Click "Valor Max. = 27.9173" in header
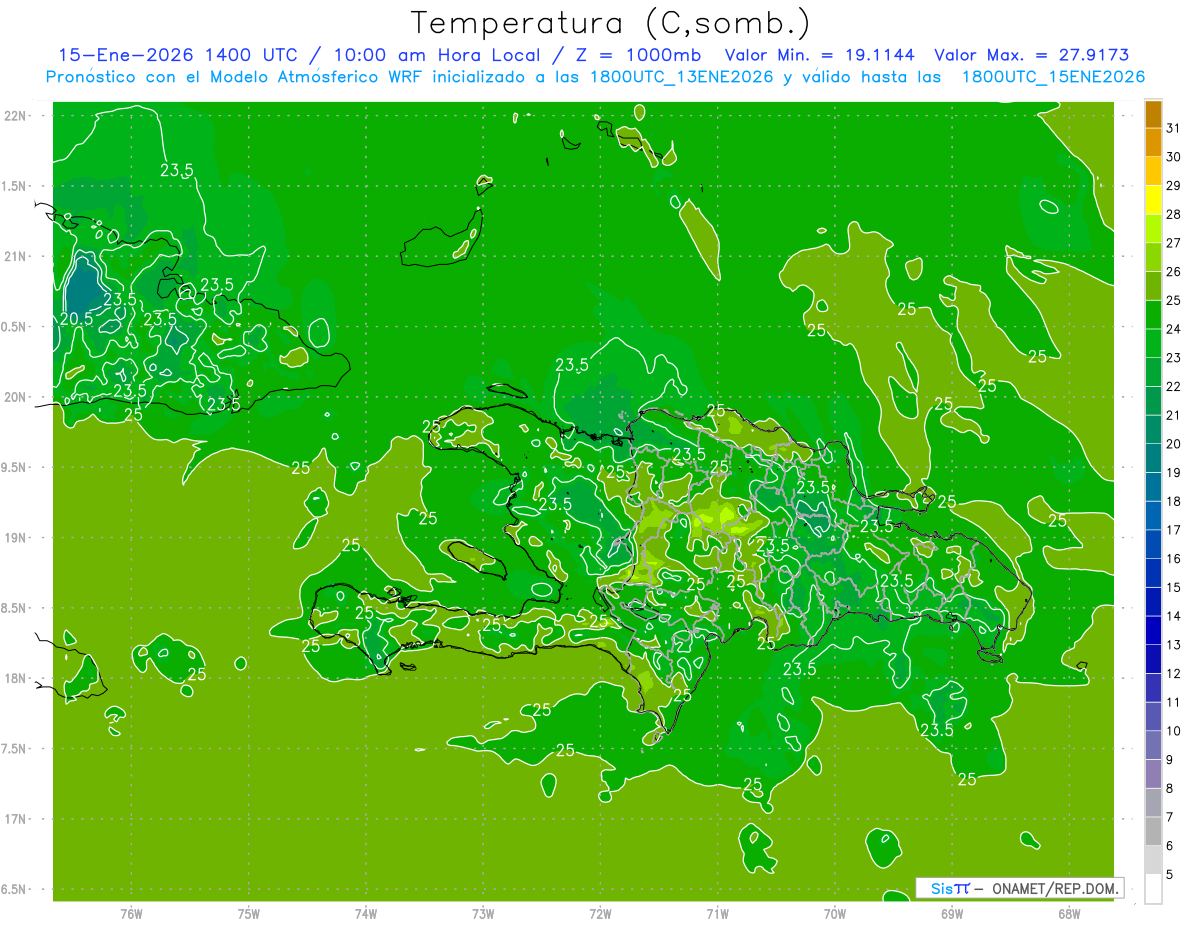The width and height of the screenshot is (1200, 927). click(x=1031, y=55)
